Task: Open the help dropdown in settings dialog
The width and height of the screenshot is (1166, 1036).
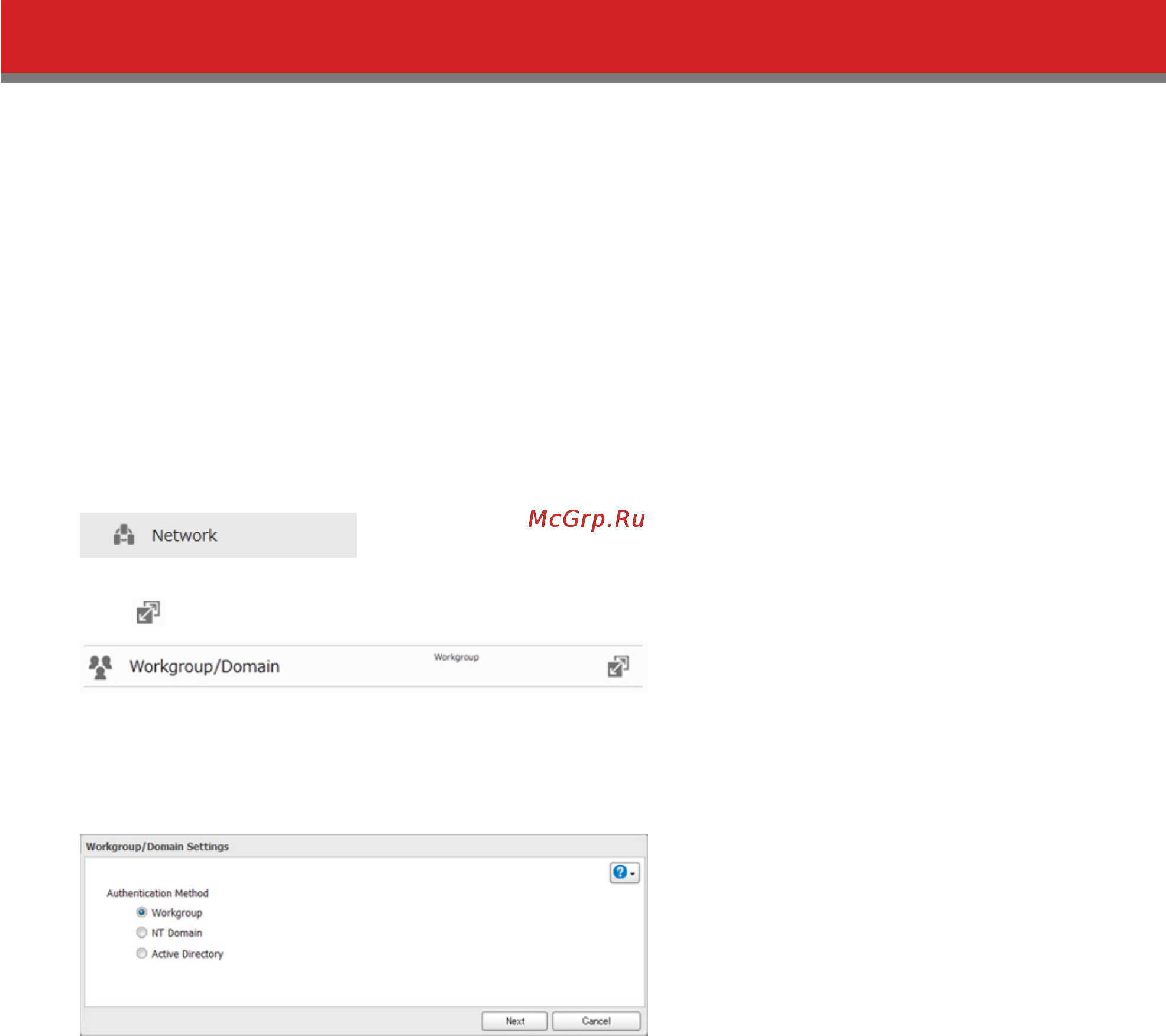Action: pyautogui.click(x=624, y=872)
